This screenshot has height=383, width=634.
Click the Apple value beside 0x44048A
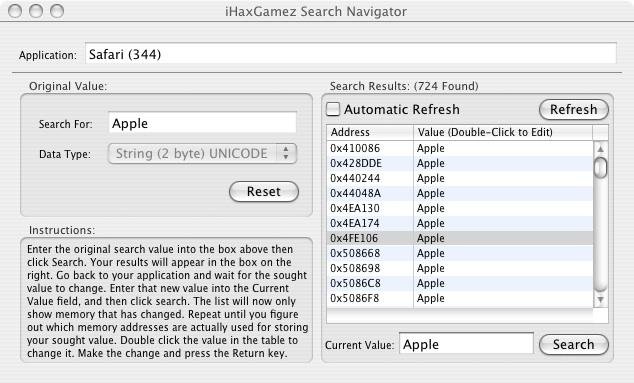431,193
